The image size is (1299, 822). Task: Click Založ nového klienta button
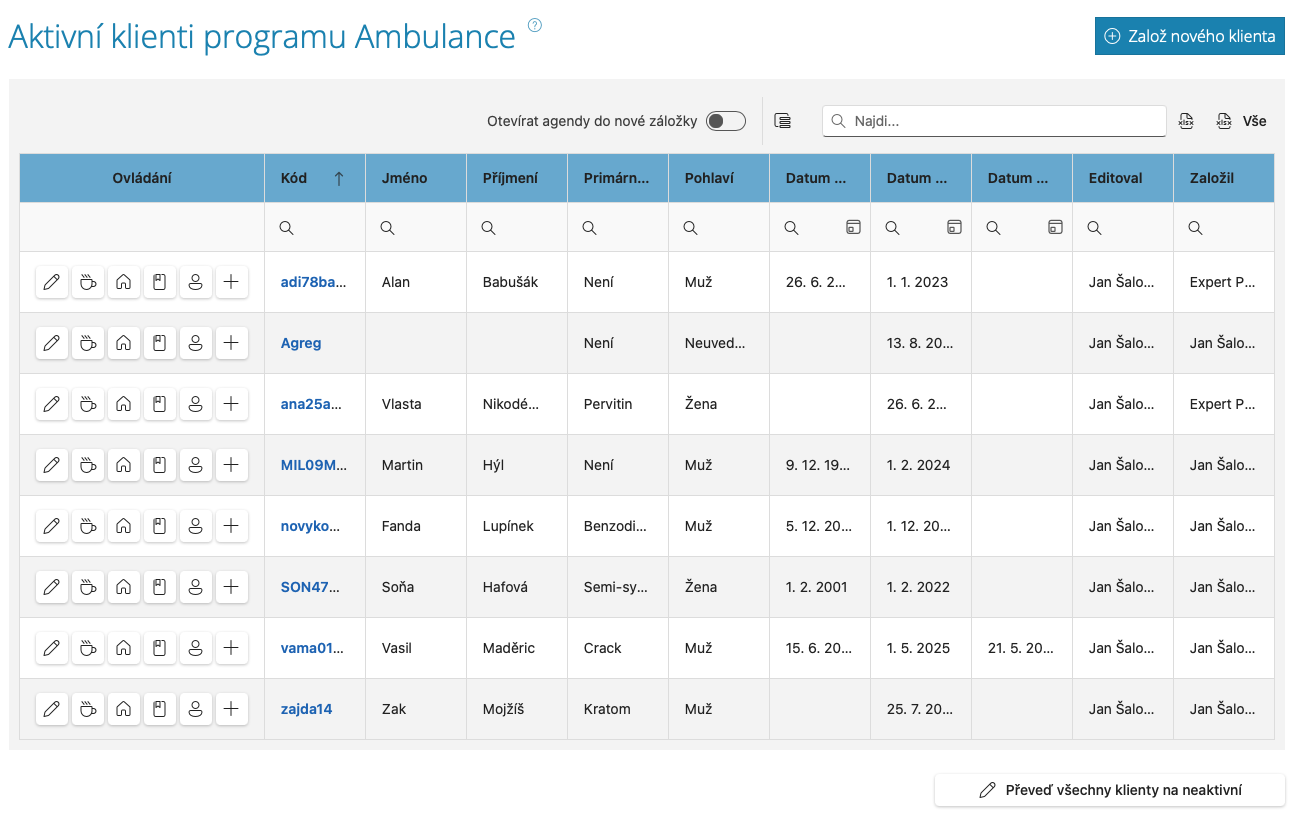[x=1190, y=36]
